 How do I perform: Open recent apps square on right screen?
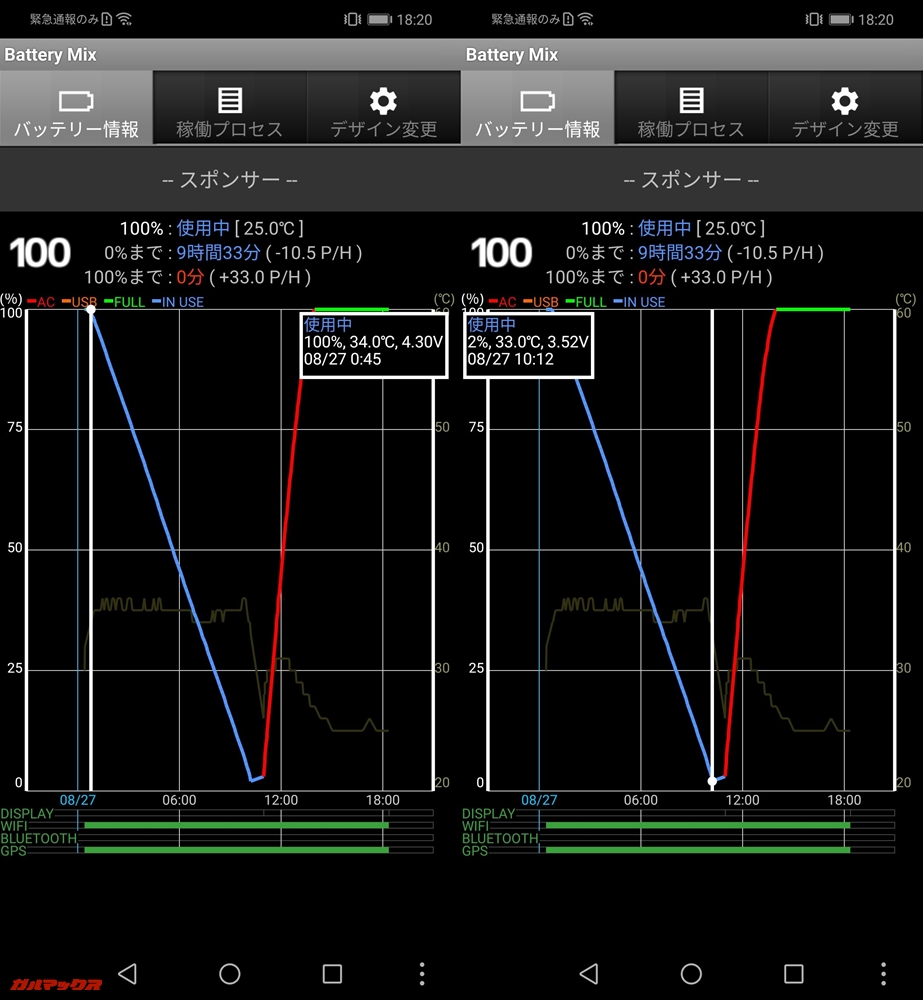pyautogui.click(x=794, y=973)
